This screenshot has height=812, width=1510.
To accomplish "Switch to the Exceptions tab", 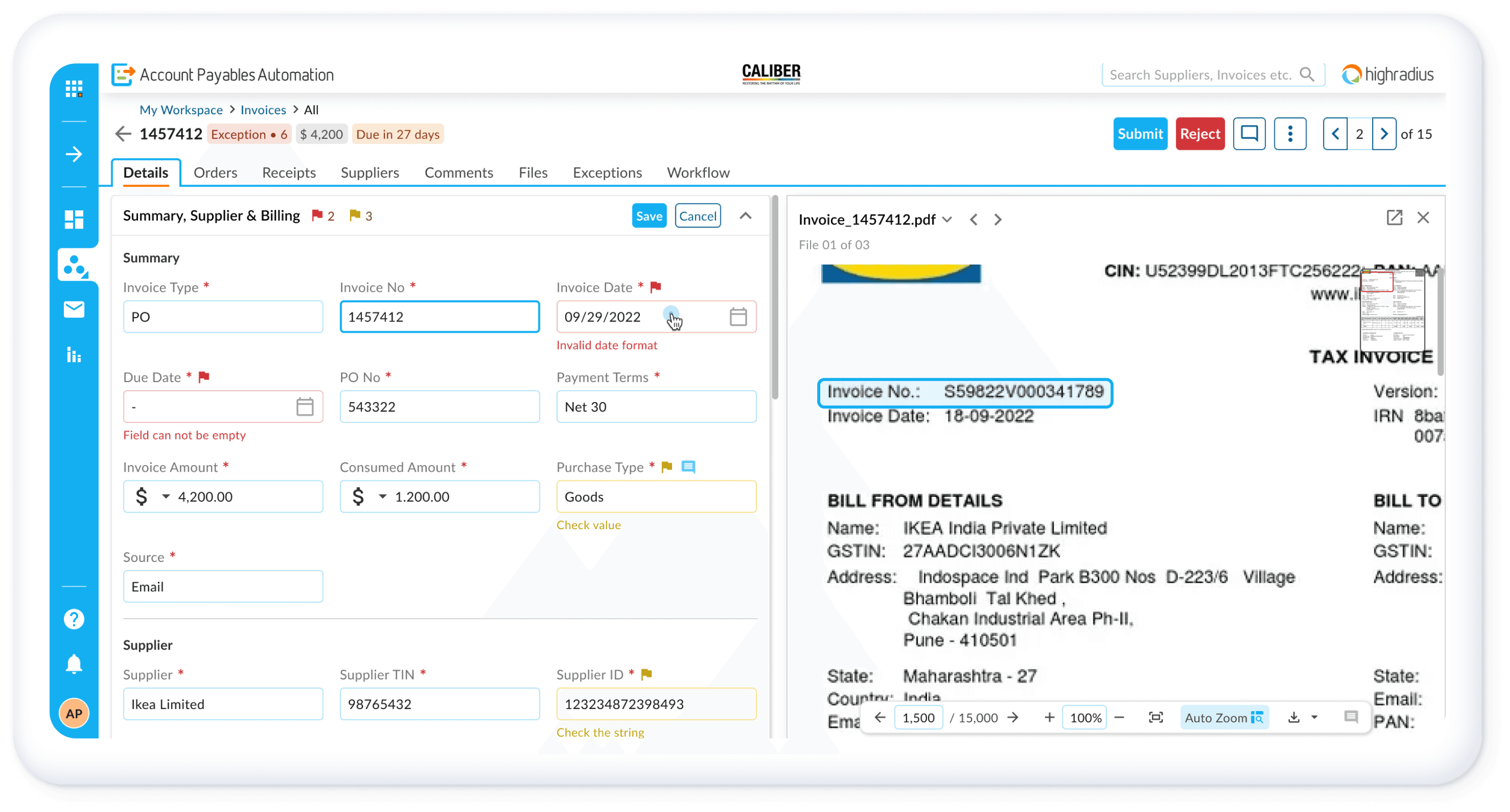I will pos(607,172).
